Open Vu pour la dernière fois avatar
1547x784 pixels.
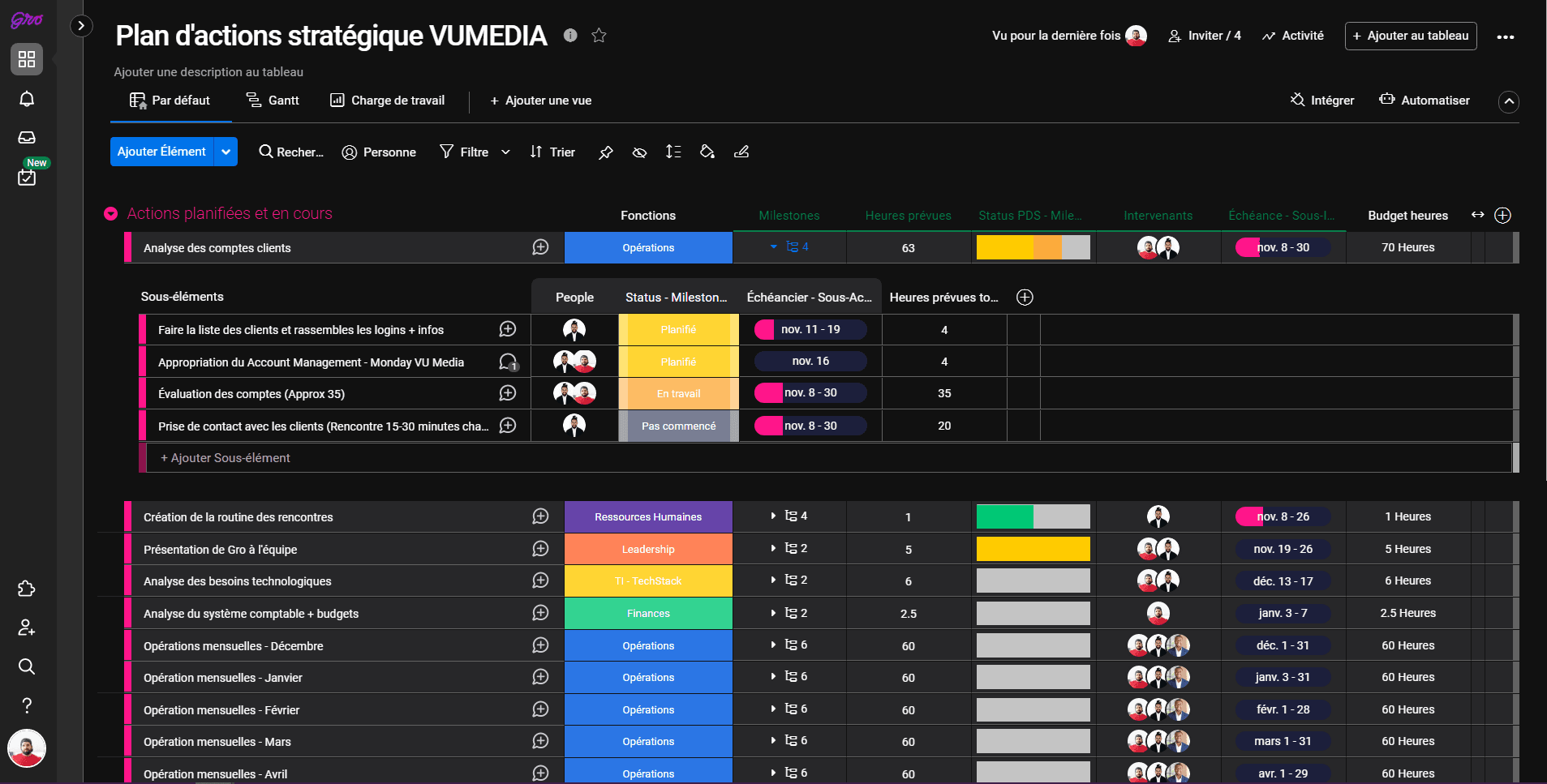[x=1137, y=36]
